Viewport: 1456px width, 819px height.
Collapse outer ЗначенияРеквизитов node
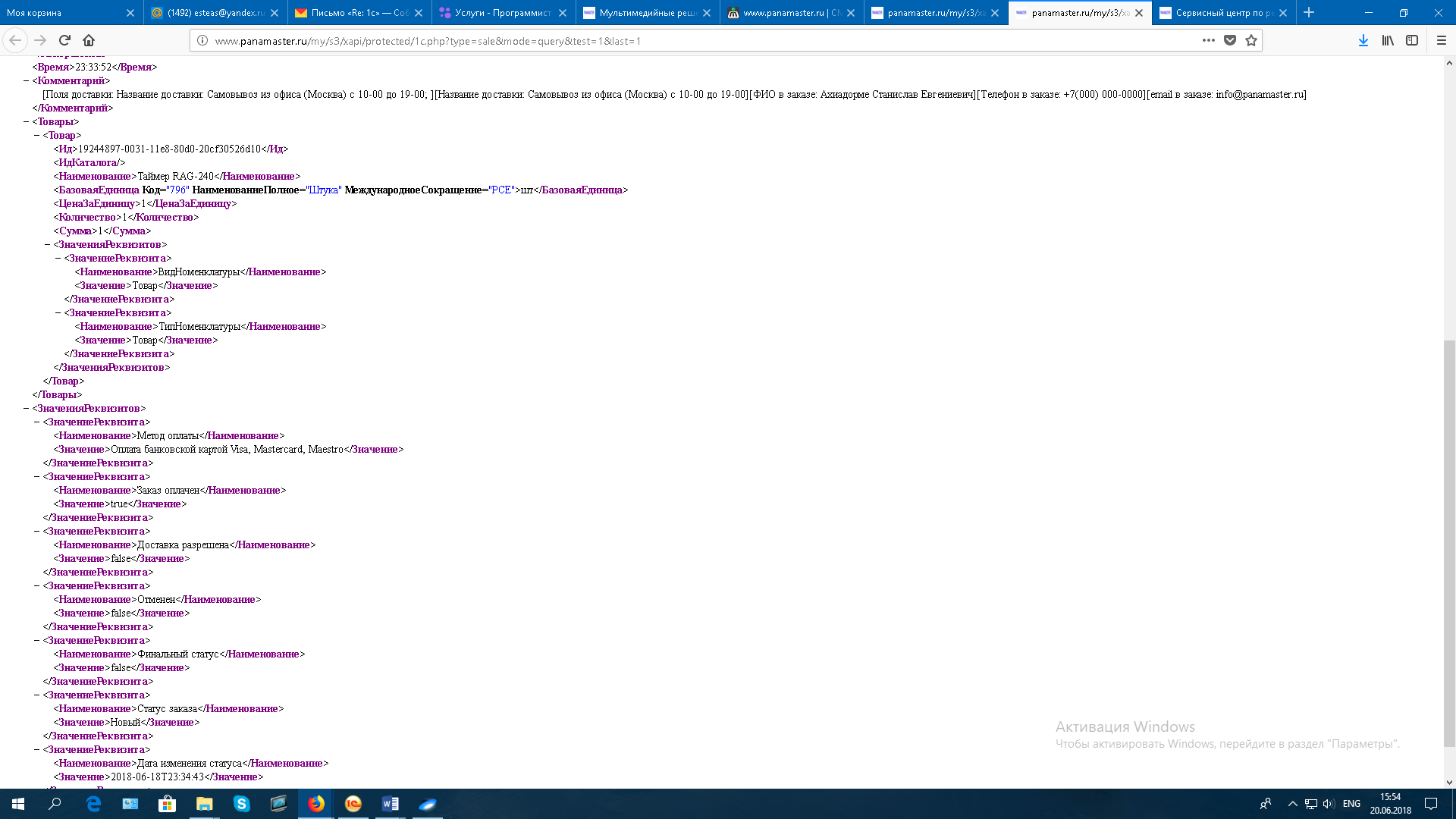(27, 408)
